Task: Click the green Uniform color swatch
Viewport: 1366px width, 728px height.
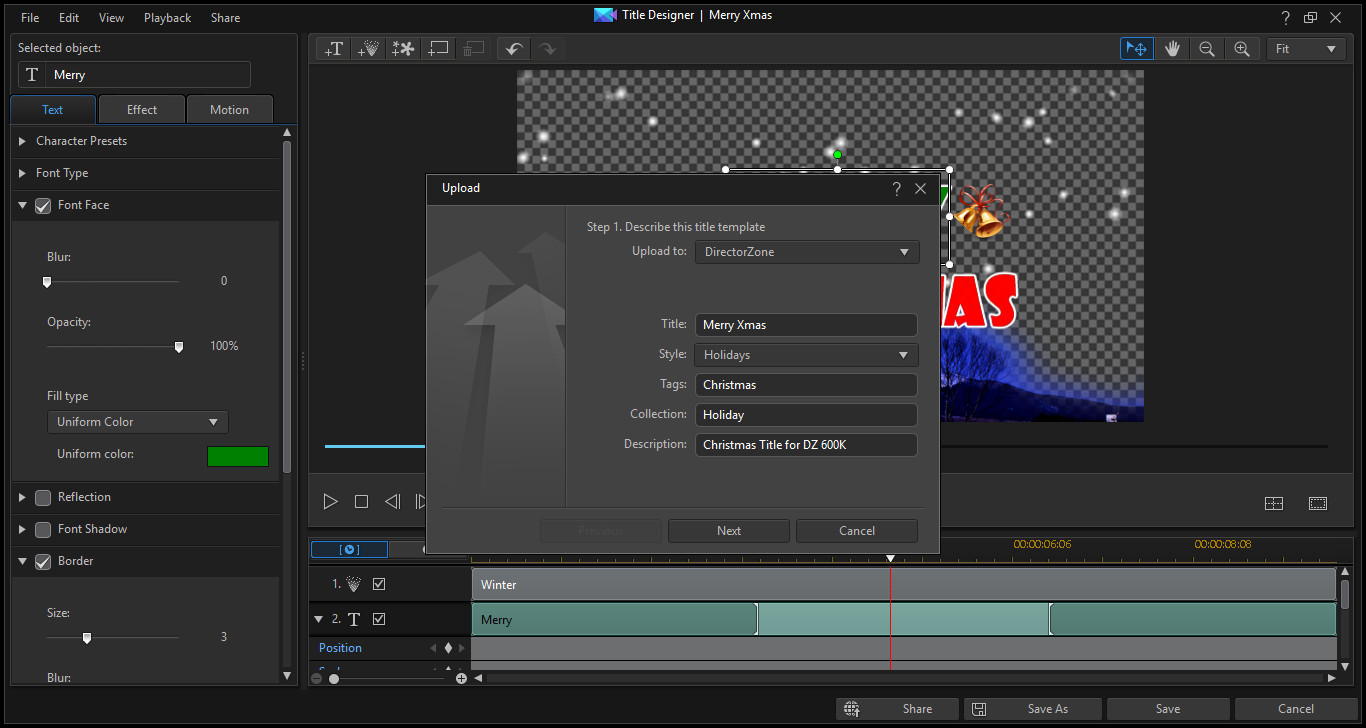Action: click(x=238, y=456)
